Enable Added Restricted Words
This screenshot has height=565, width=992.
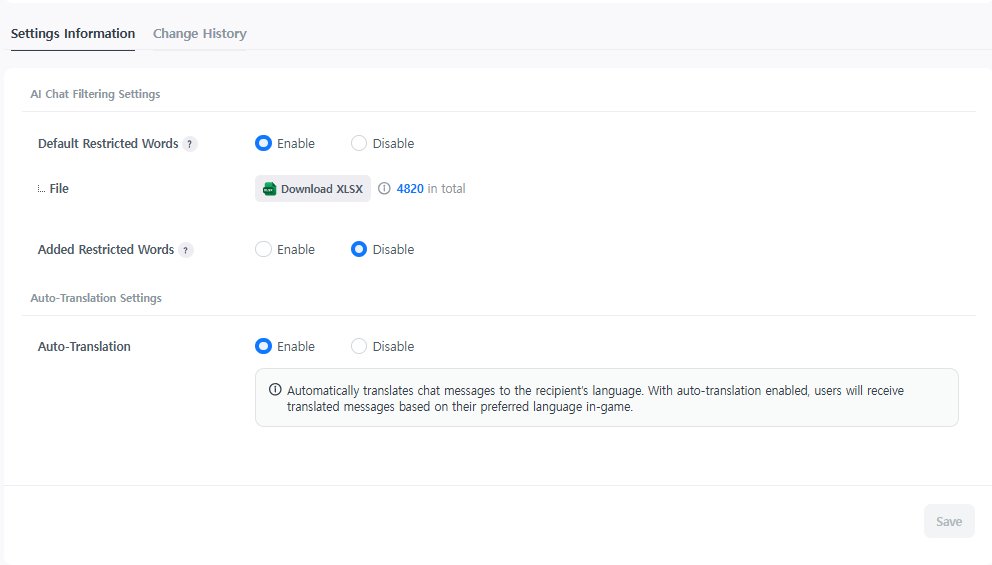pyautogui.click(x=263, y=249)
